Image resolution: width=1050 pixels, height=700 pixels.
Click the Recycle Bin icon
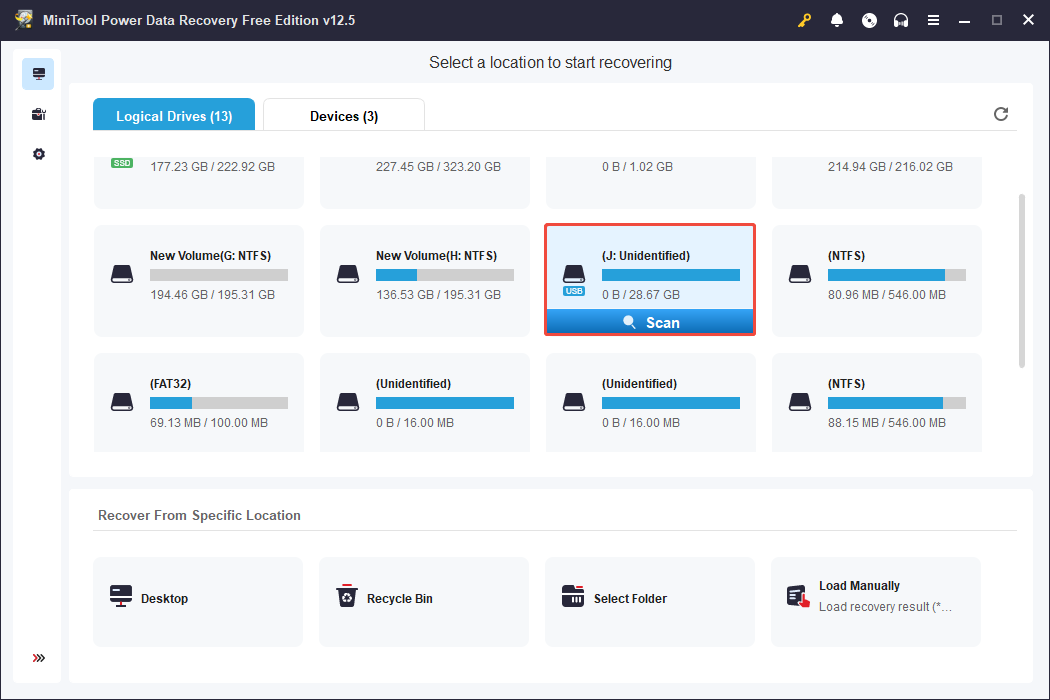(x=347, y=596)
